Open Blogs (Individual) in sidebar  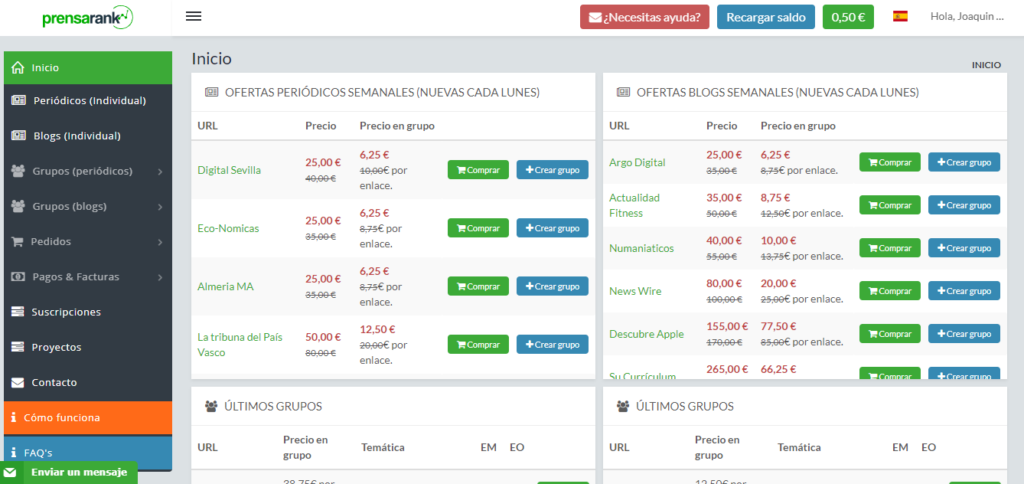point(76,136)
